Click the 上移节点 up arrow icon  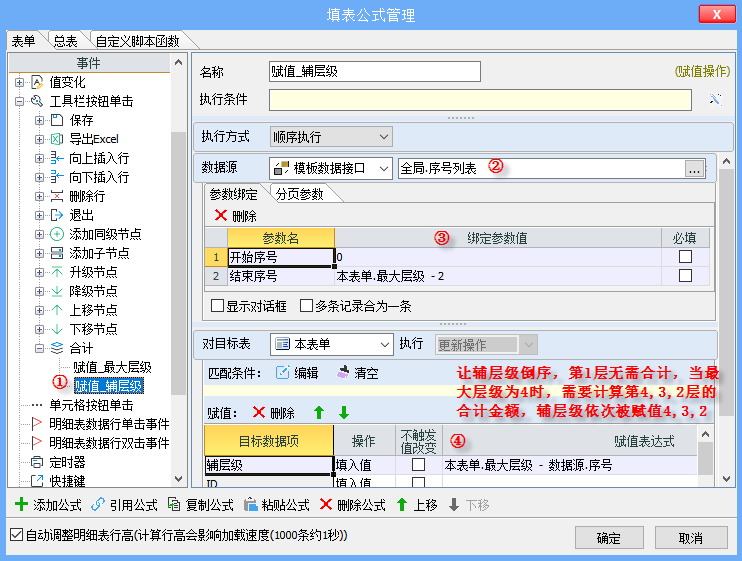[57, 310]
